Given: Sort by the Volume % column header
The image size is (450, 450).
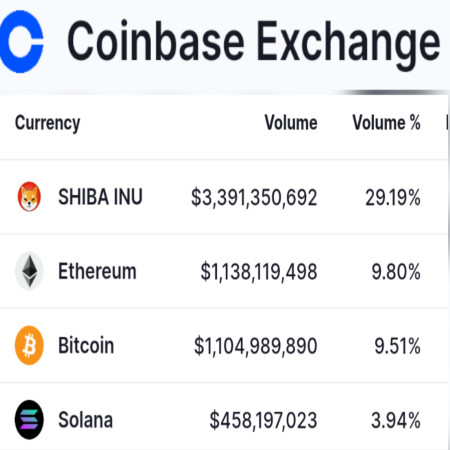Looking at the screenshot, I should click(x=386, y=122).
